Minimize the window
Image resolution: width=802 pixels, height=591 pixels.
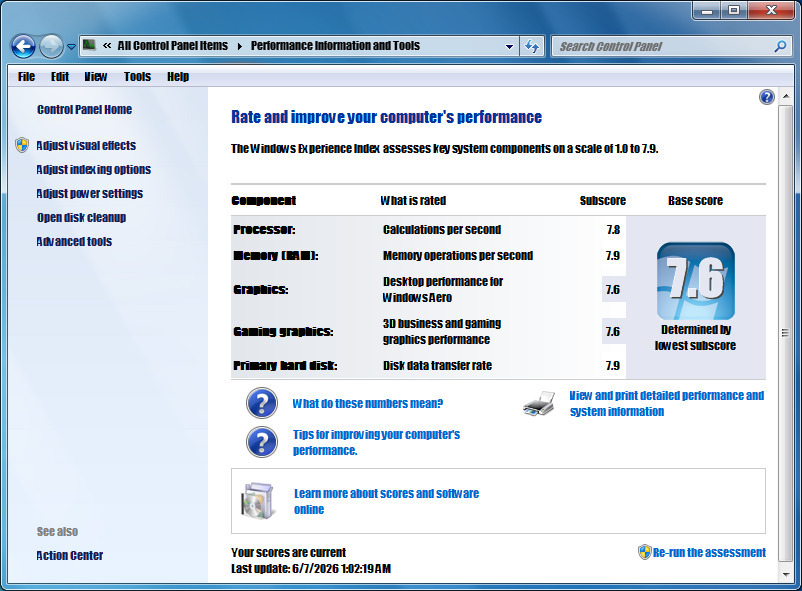tap(707, 10)
